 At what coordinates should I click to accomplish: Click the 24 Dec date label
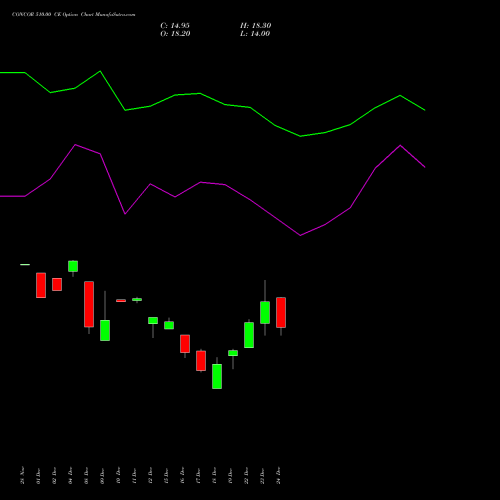point(278,476)
